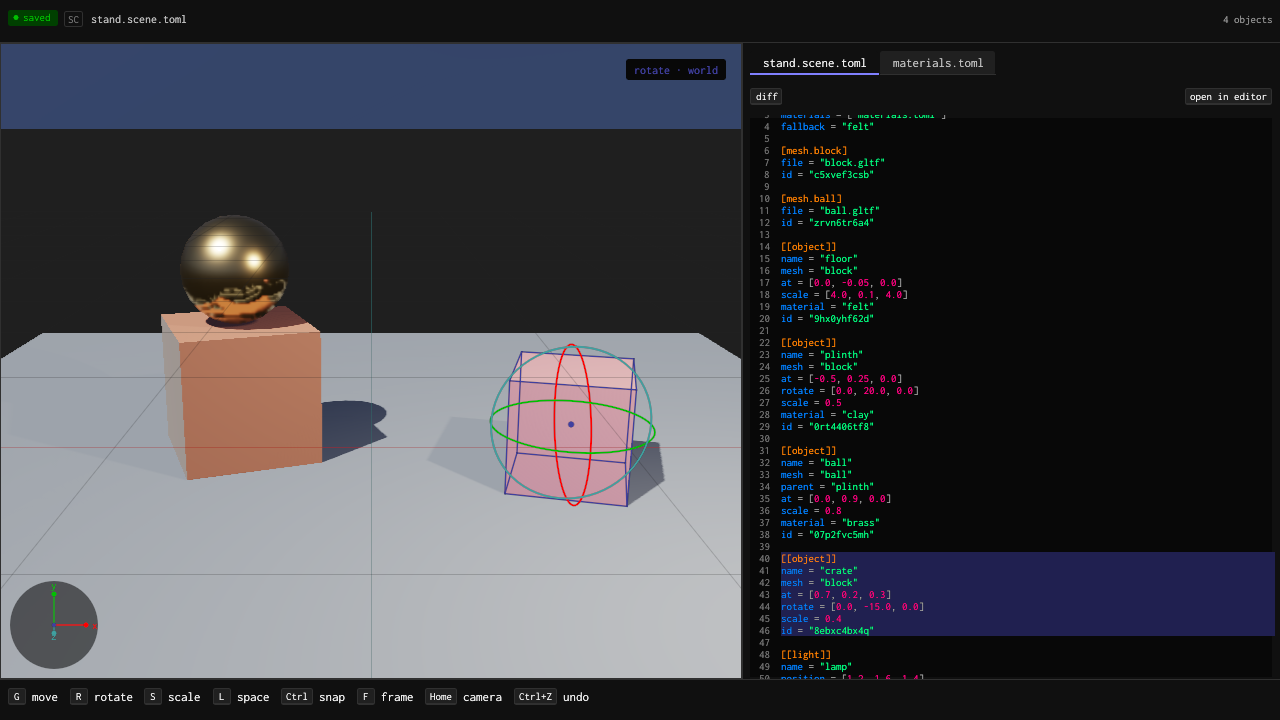
Task: Toggle the L space shortcut hint
Action: click(241, 697)
